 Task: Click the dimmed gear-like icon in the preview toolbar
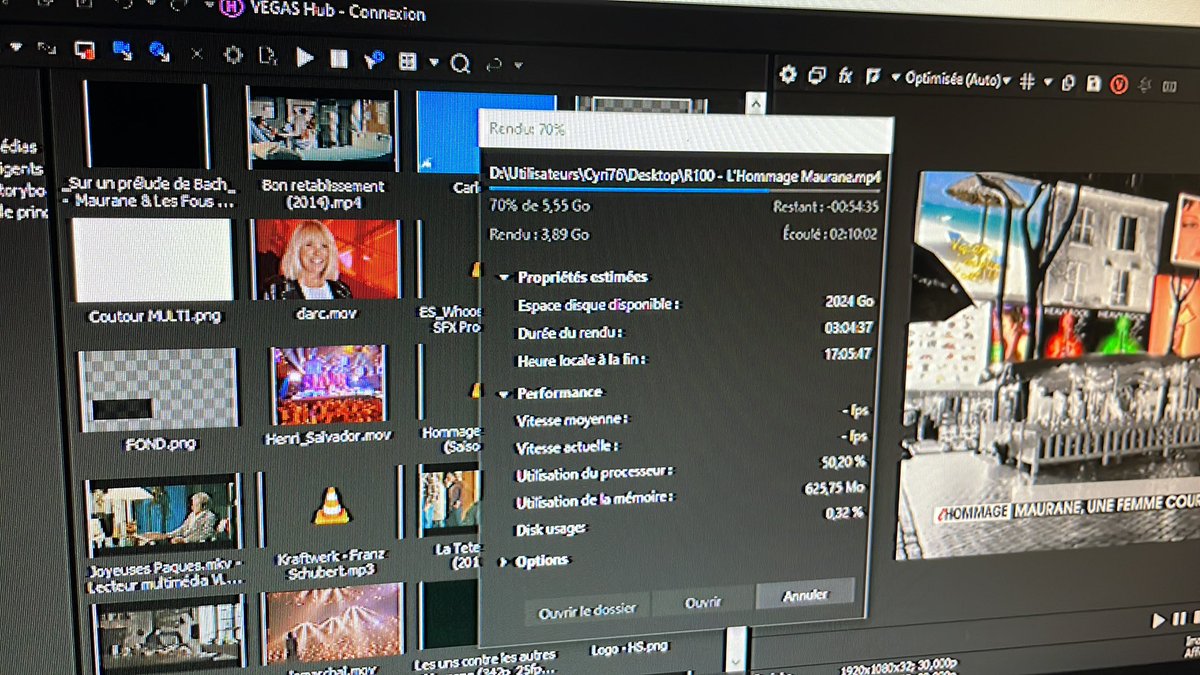(x=1145, y=86)
